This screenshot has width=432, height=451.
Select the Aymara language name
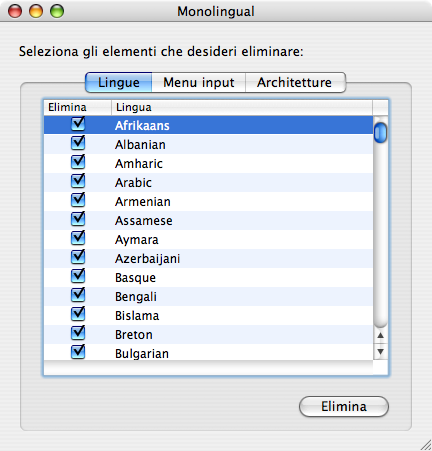coord(137,240)
